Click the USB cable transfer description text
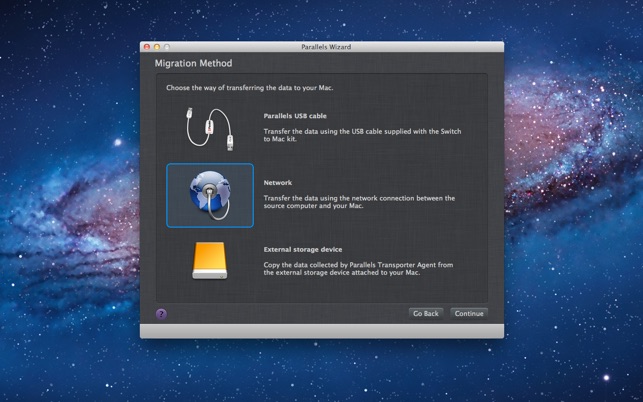The width and height of the screenshot is (643, 402). 362,135
